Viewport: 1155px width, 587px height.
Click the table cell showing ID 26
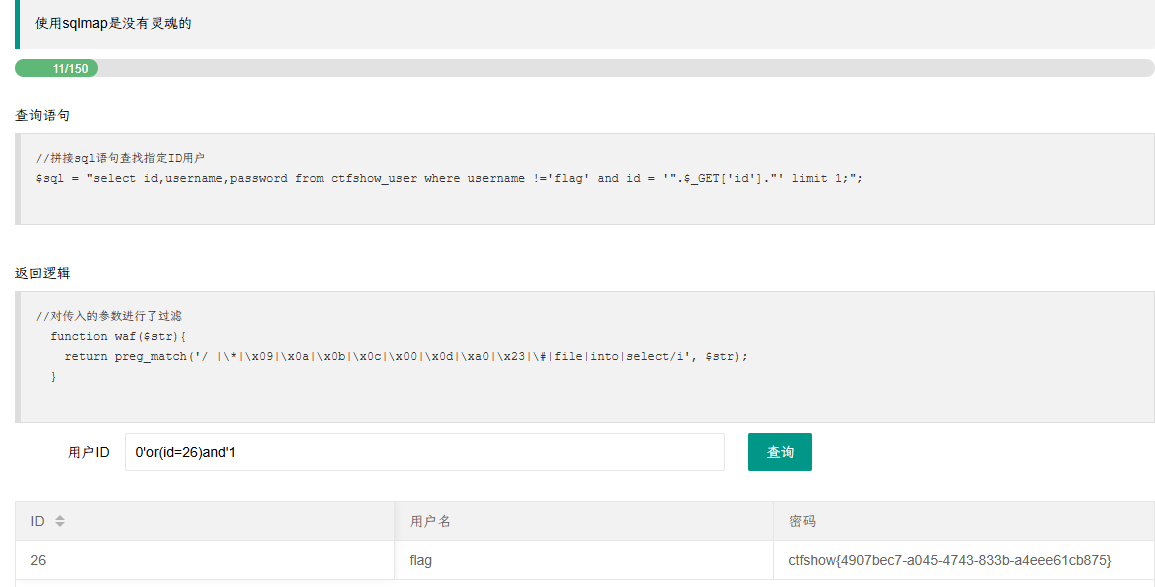click(x=205, y=560)
